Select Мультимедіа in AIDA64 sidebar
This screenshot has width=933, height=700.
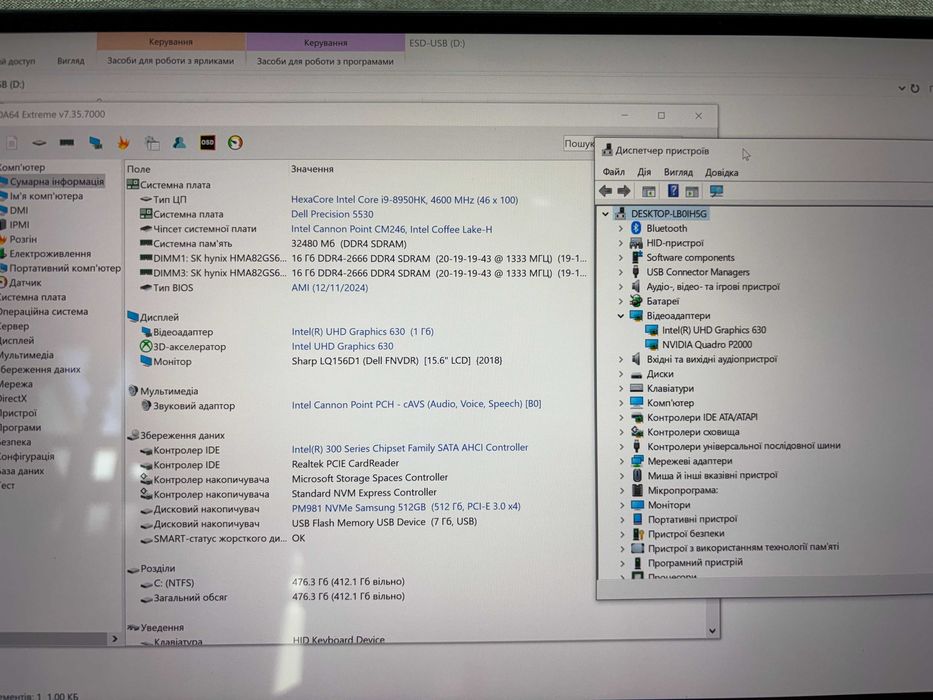[x=27, y=355]
